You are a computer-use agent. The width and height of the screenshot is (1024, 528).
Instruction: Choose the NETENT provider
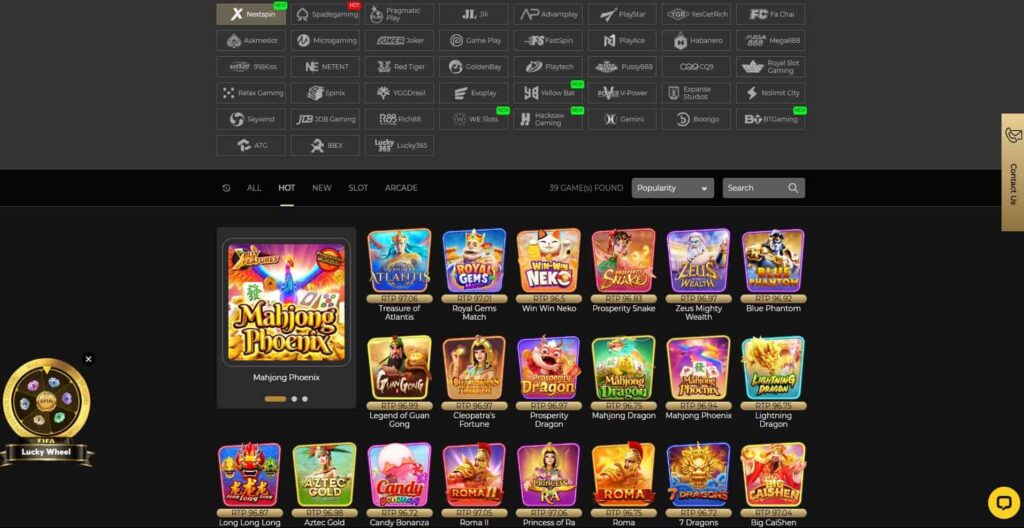[325, 67]
